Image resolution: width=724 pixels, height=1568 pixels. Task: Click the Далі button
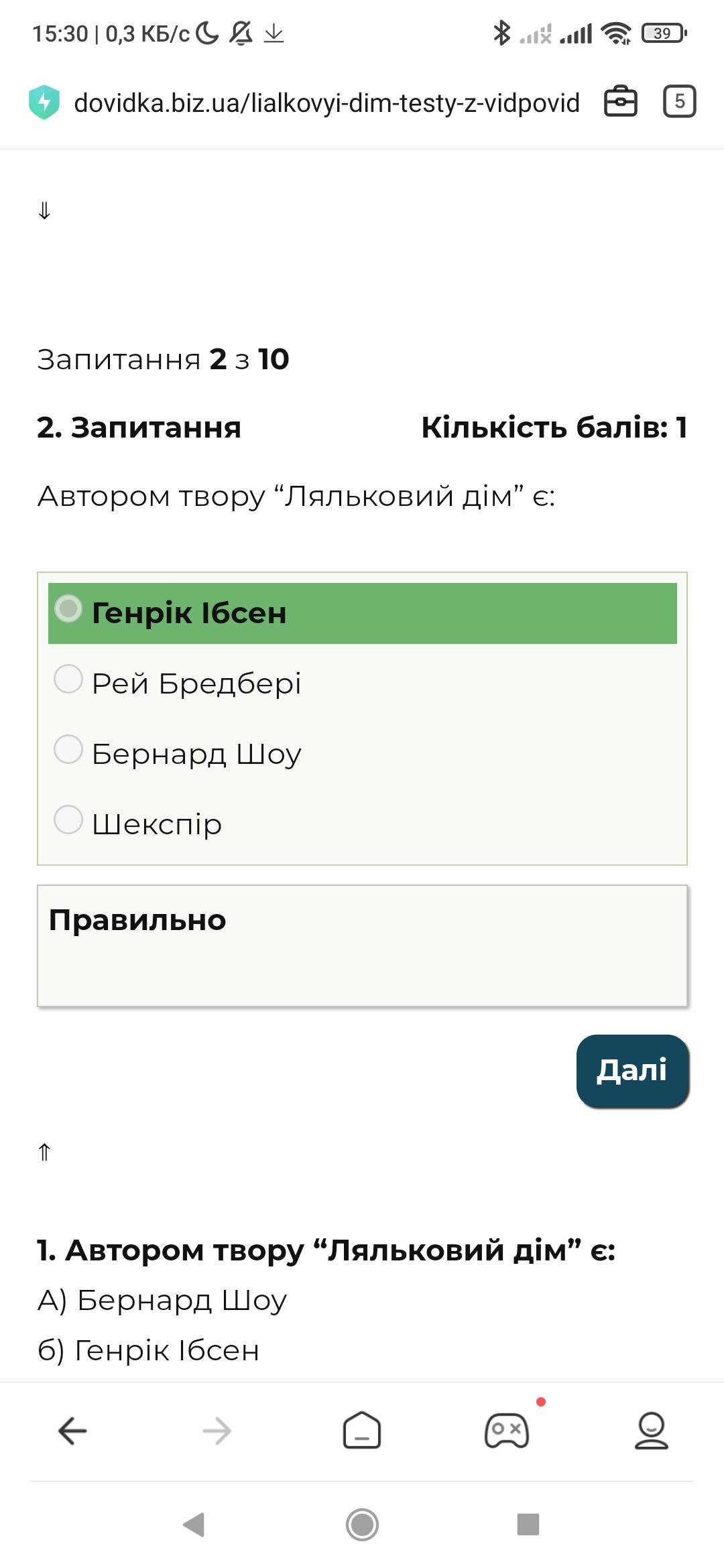point(633,1071)
